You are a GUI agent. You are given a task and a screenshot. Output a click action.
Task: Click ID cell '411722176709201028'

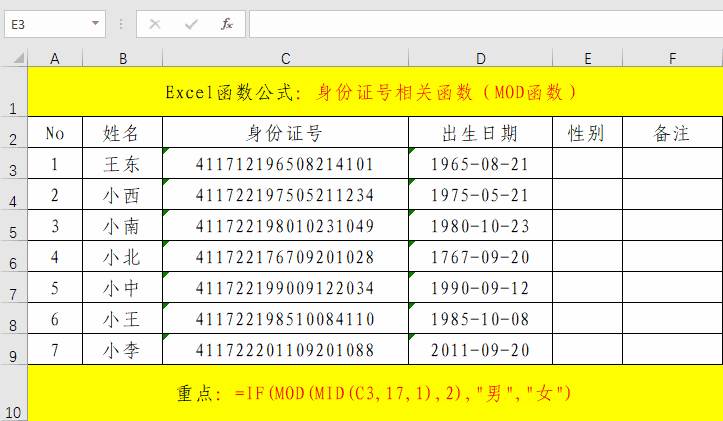pyautogui.click(x=285, y=256)
